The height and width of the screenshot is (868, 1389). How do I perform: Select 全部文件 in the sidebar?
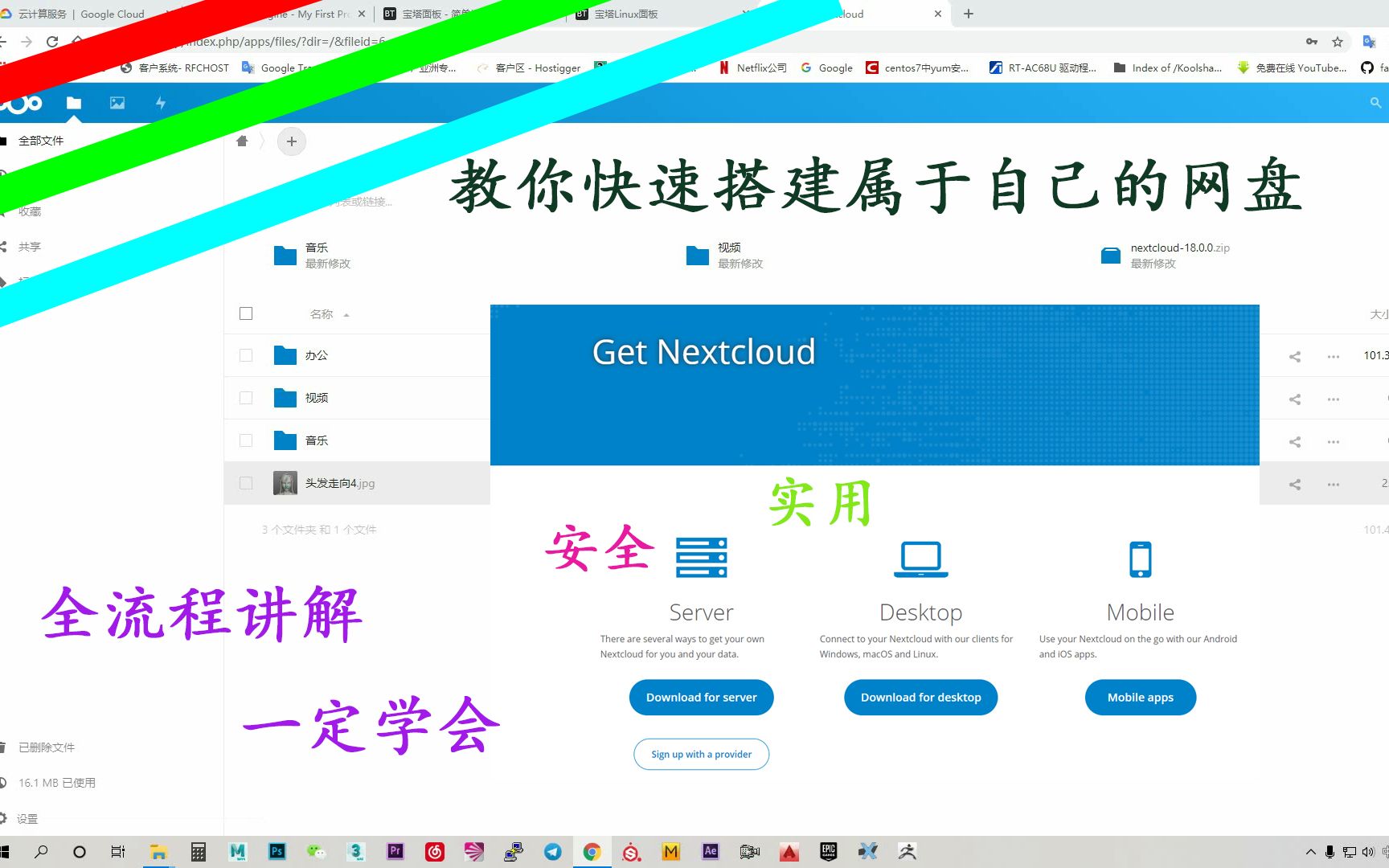point(41,141)
